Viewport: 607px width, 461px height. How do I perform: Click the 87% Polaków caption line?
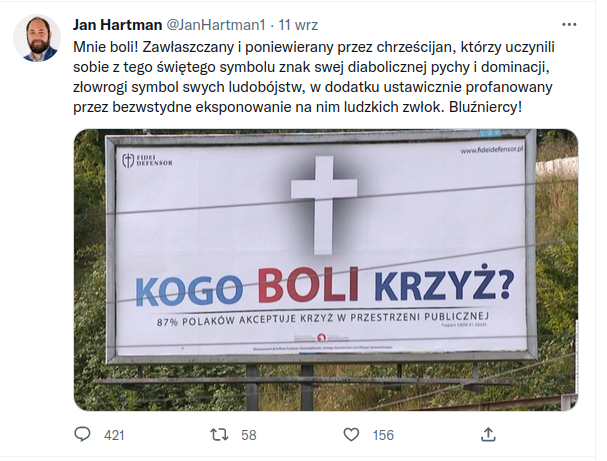pyautogui.click(x=323, y=317)
